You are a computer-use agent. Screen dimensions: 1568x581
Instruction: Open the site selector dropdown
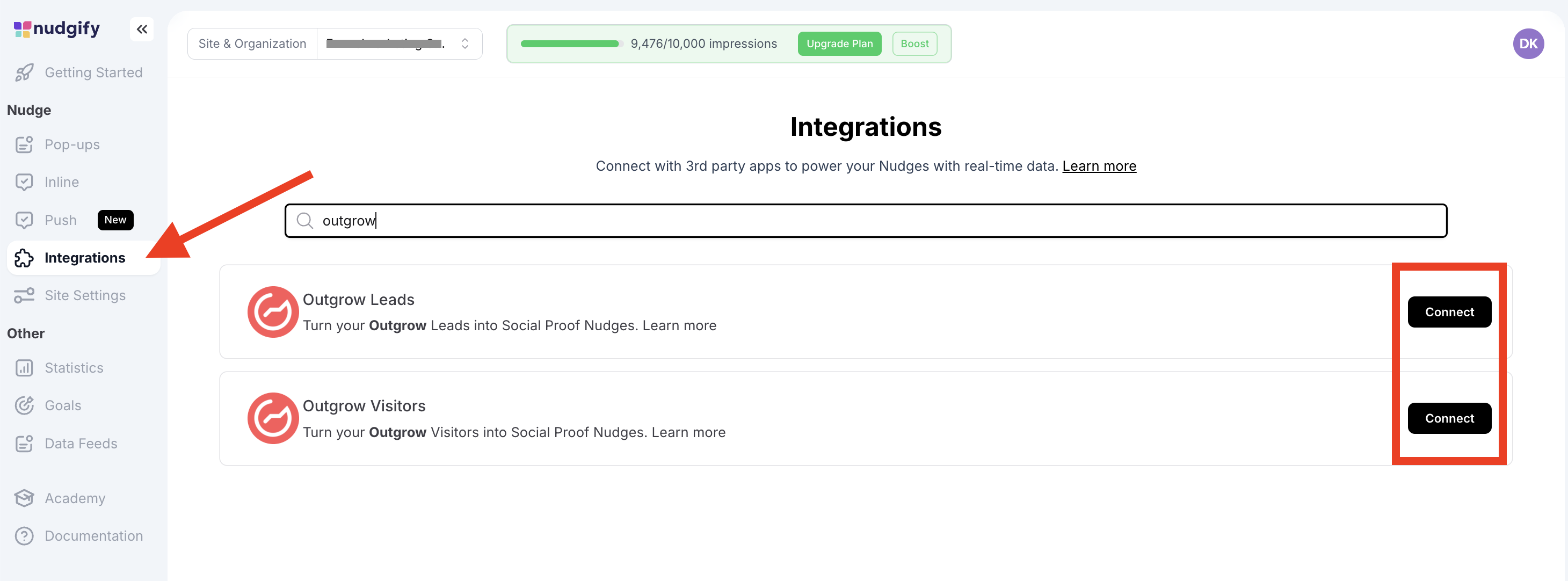(x=400, y=44)
